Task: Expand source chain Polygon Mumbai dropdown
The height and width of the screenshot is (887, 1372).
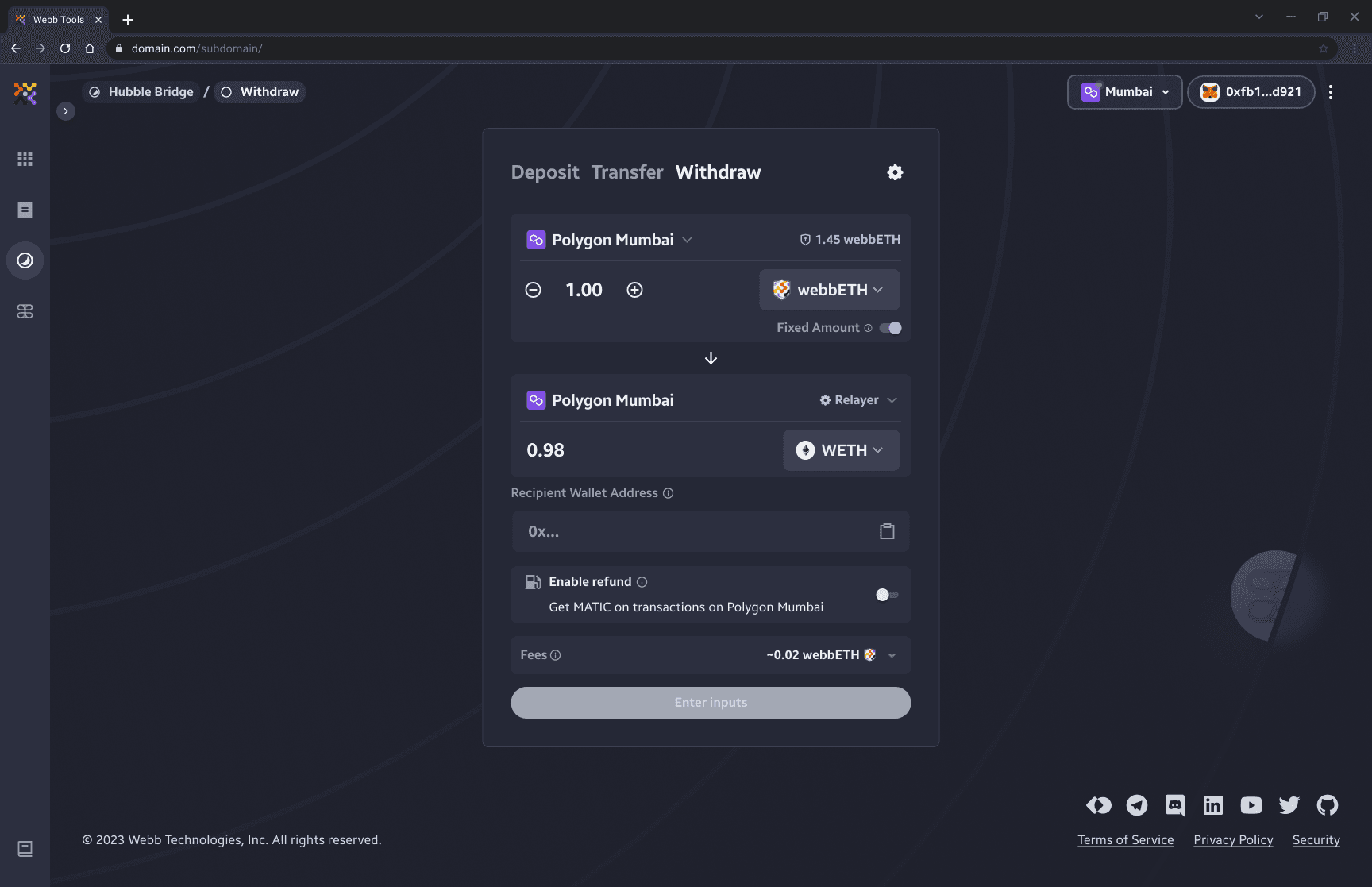Action: coord(609,240)
